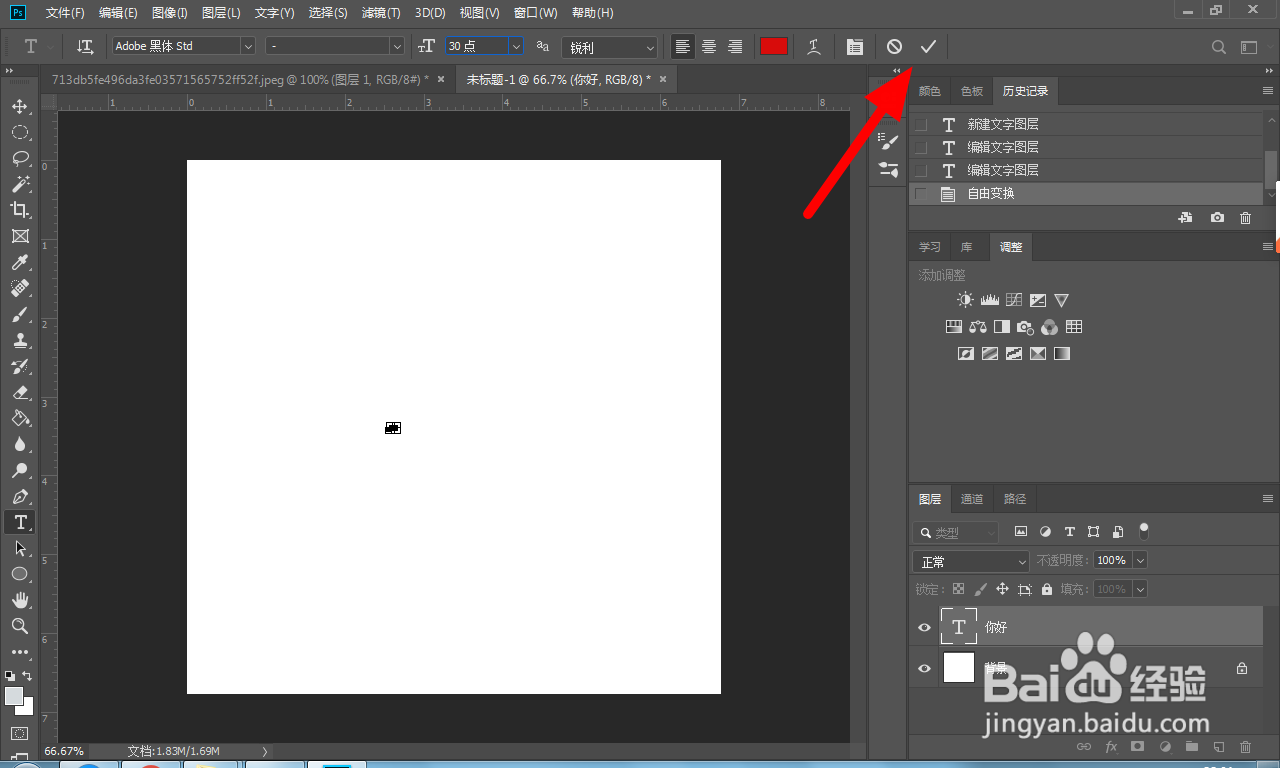Image resolution: width=1280 pixels, height=768 pixels.
Task: Select the Hand tool
Action: [19, 600]
